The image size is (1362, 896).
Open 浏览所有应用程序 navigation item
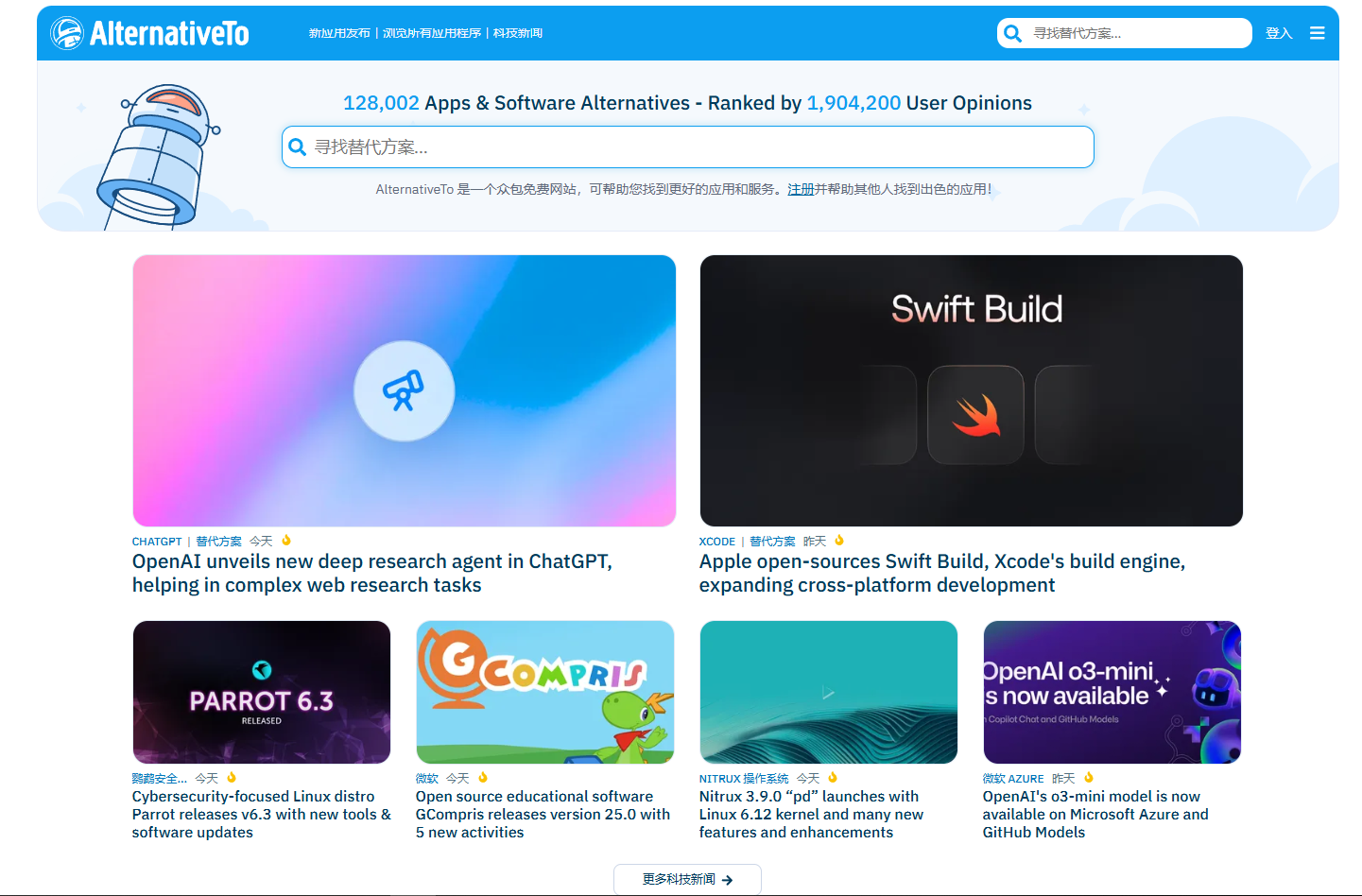(x=432, y=33)
